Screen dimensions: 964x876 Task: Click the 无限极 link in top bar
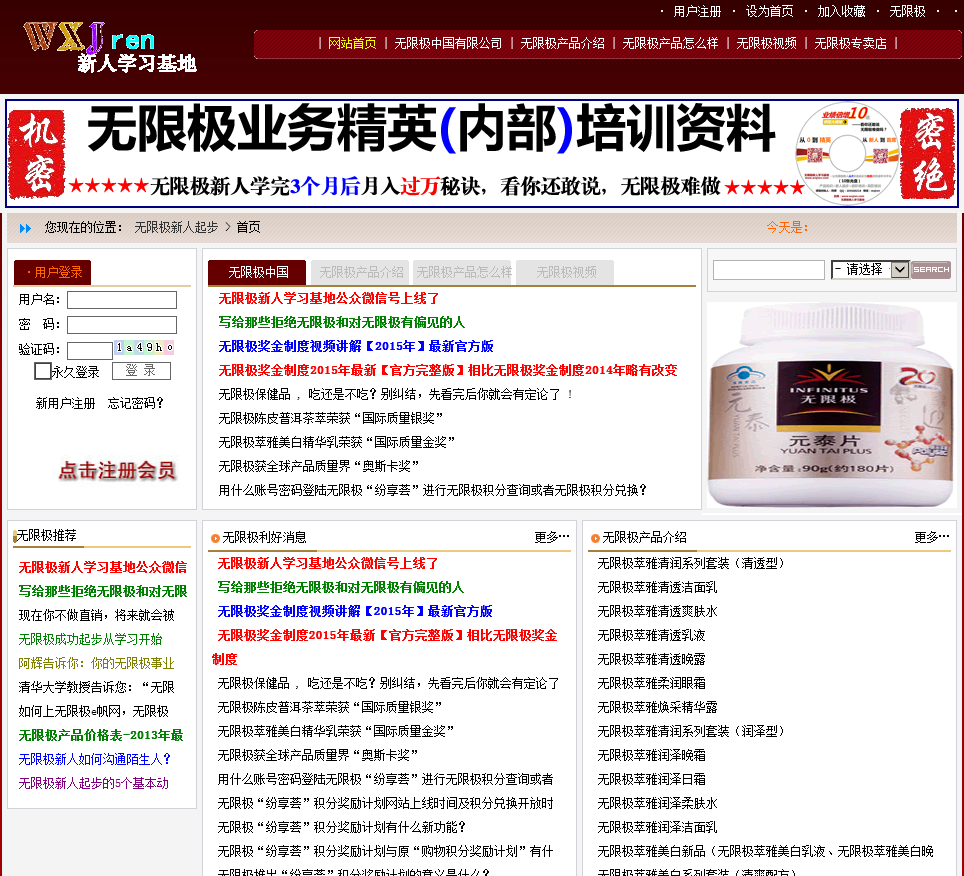pyautogui.click(x=907, y=11)
